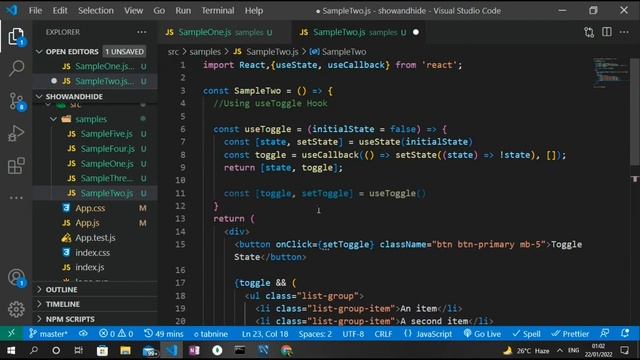Open the Run menu

pos(183,11)
